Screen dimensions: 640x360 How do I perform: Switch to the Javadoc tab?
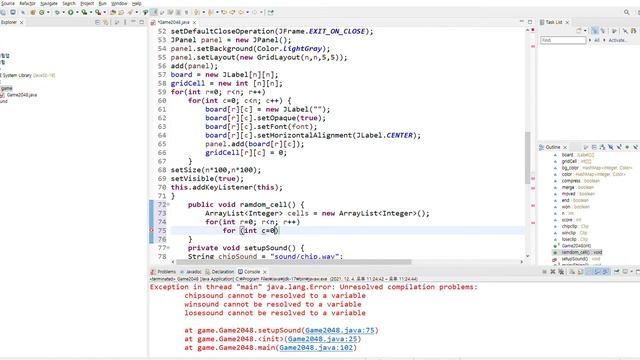coord(191,271)
